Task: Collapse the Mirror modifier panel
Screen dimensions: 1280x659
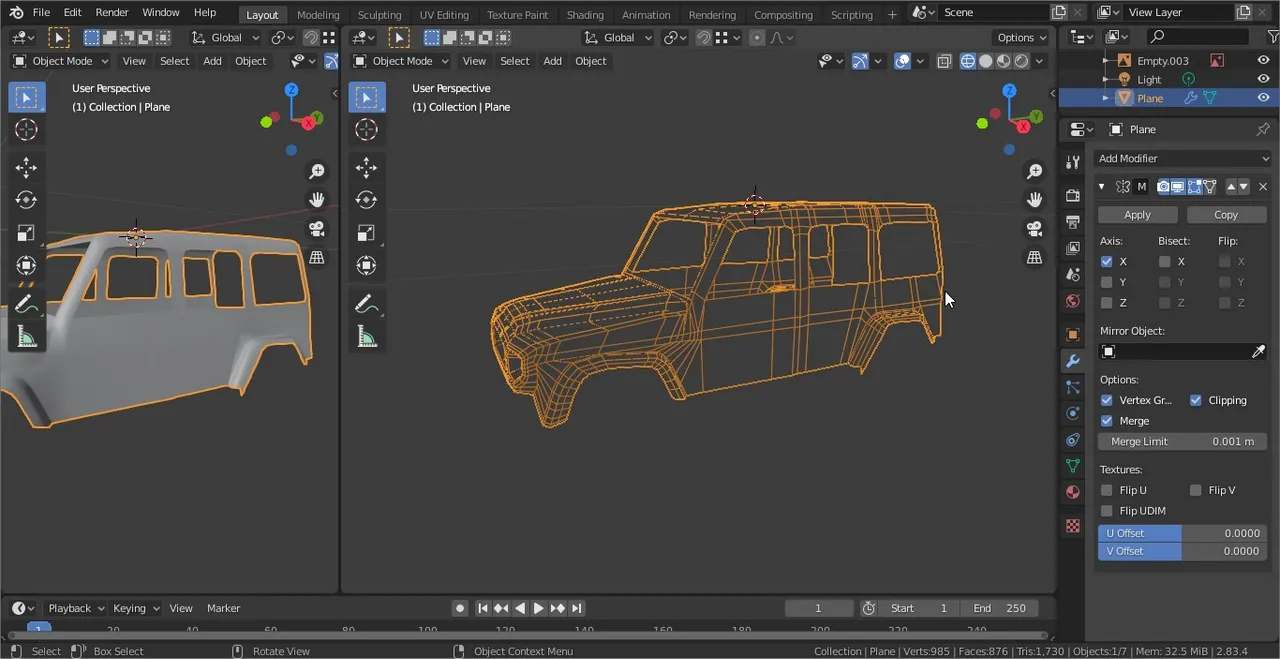Action: [x=1102, y=187]
